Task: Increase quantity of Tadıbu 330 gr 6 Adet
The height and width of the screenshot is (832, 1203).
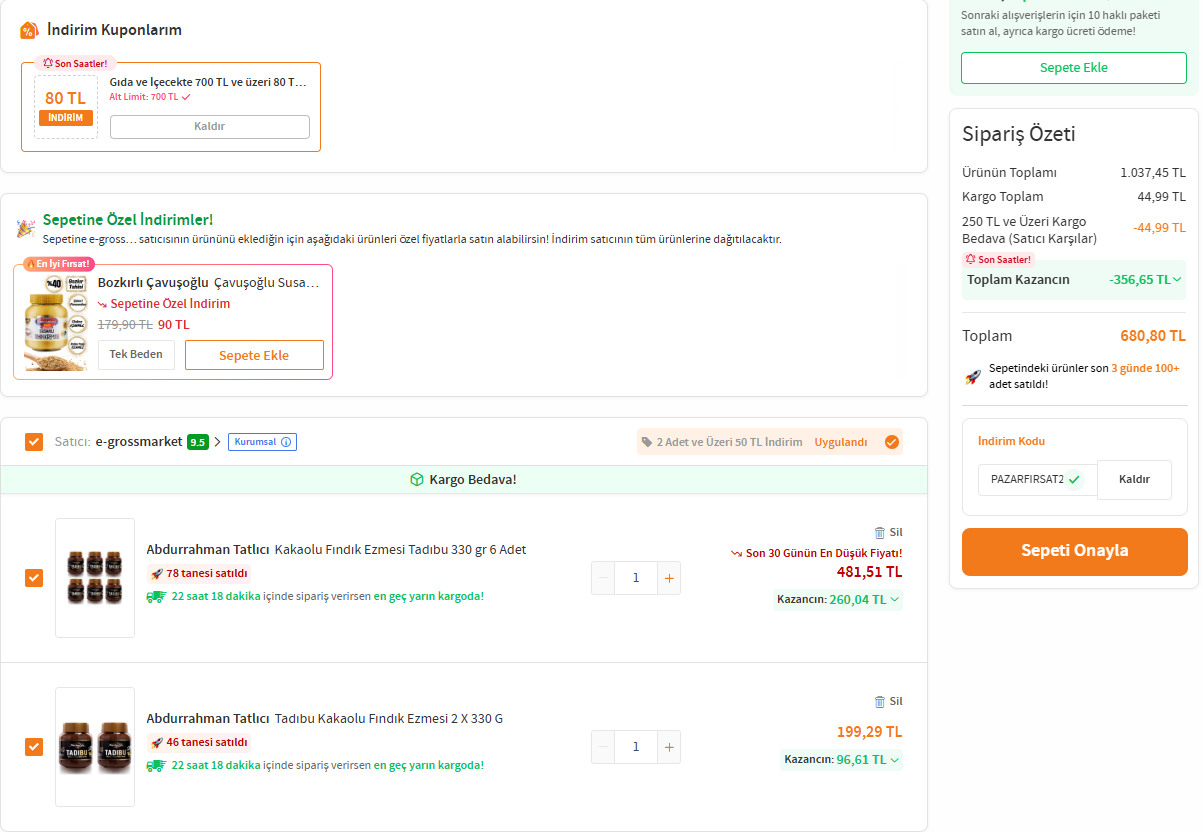Action: tap(669, 578)
